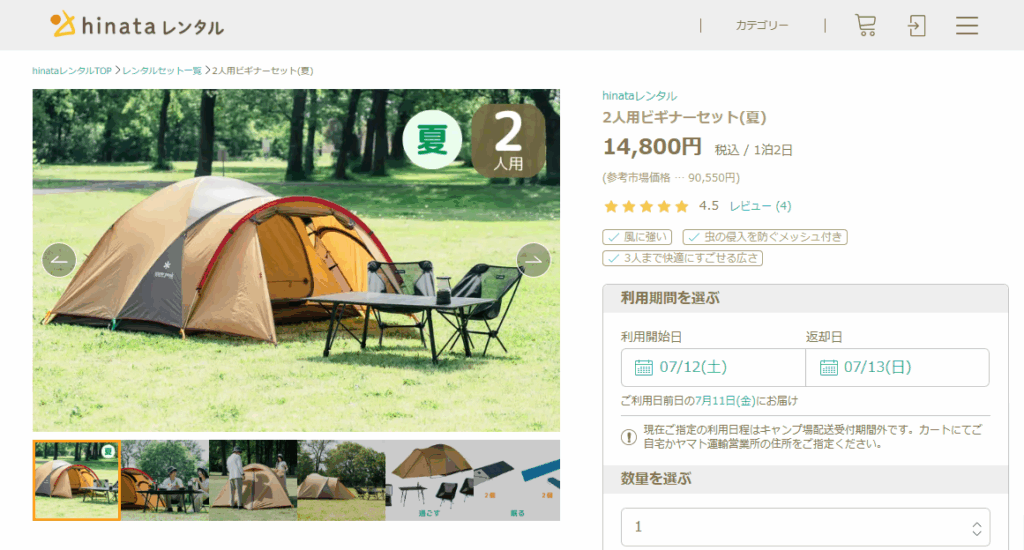Image resolution: width=1024 pixels, height=550 pixels.
Task: Open the 返却日 date picker 07/13(日)
Action: [x=897, y=367]
